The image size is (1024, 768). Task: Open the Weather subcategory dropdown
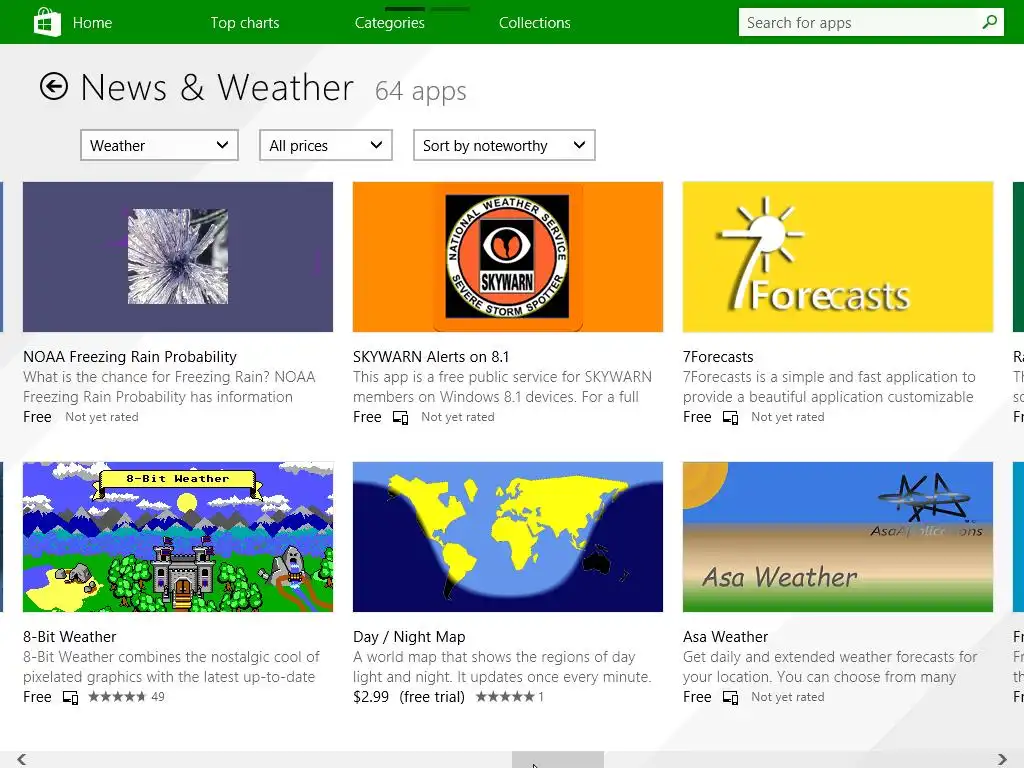159,145
